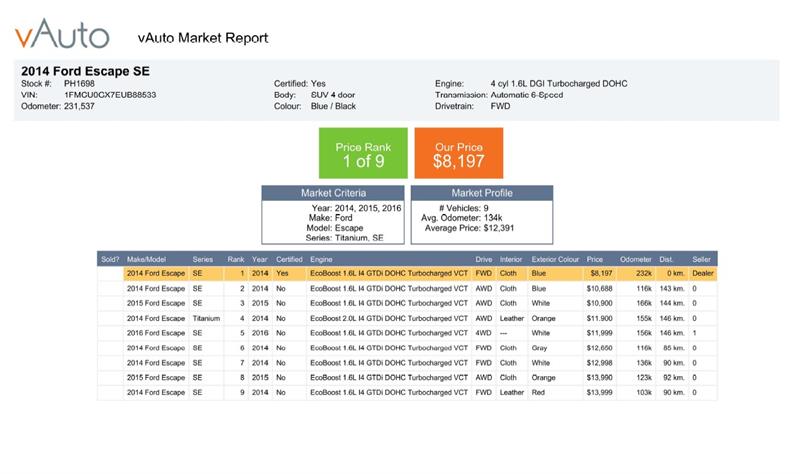Viewport: 800px width, 474px height.
Task: Click the Body value SUV 4 door
Action: [333, 95]
